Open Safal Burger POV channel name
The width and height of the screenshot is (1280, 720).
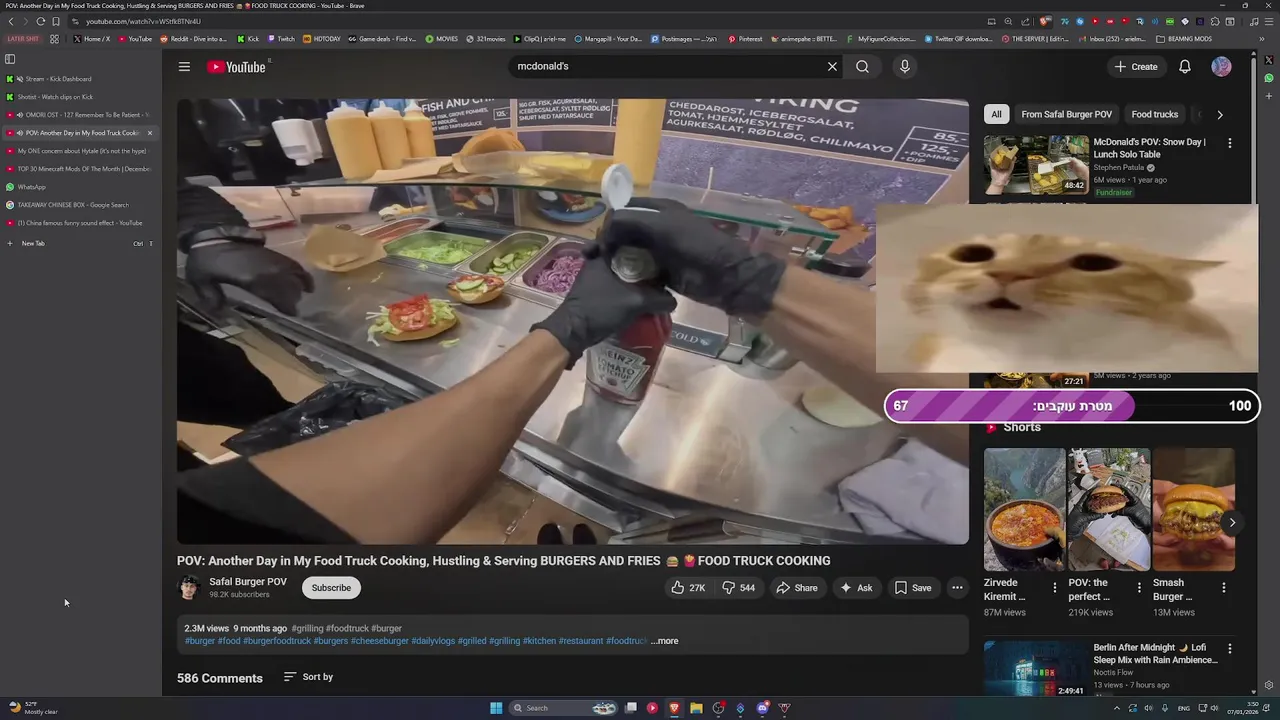pos(247,582)
